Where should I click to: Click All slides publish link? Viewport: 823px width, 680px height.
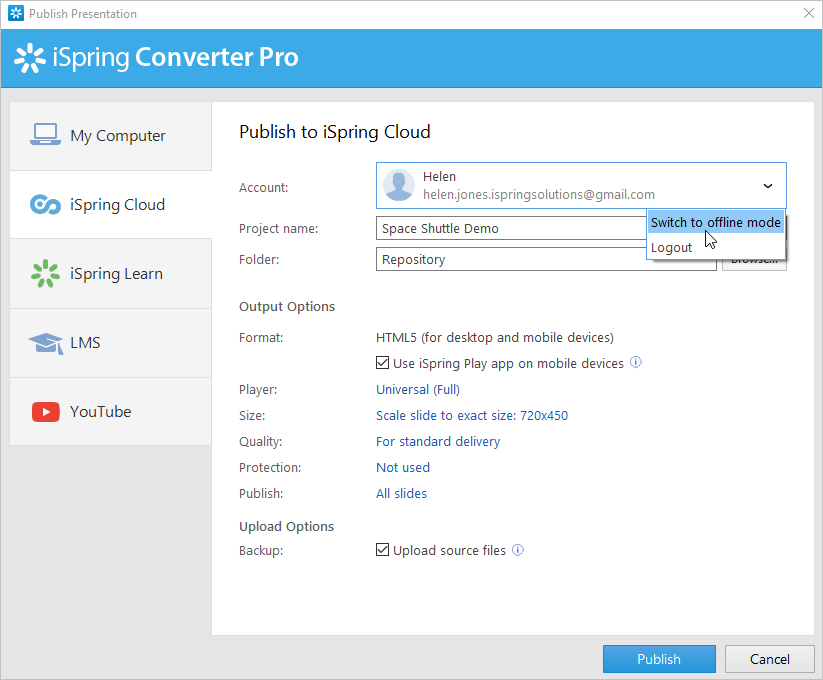(x=401, y=493)
